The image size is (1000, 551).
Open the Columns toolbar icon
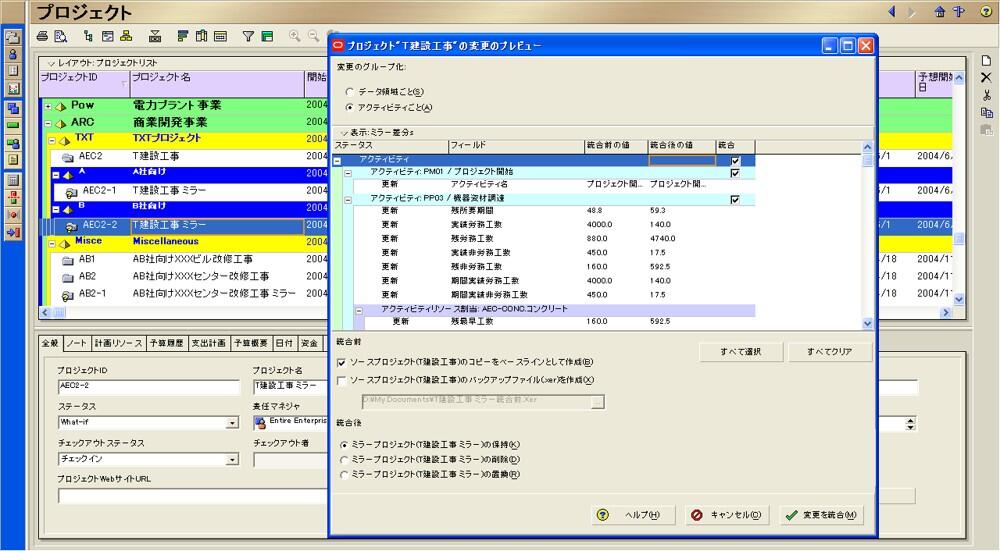tap(202, 36)
